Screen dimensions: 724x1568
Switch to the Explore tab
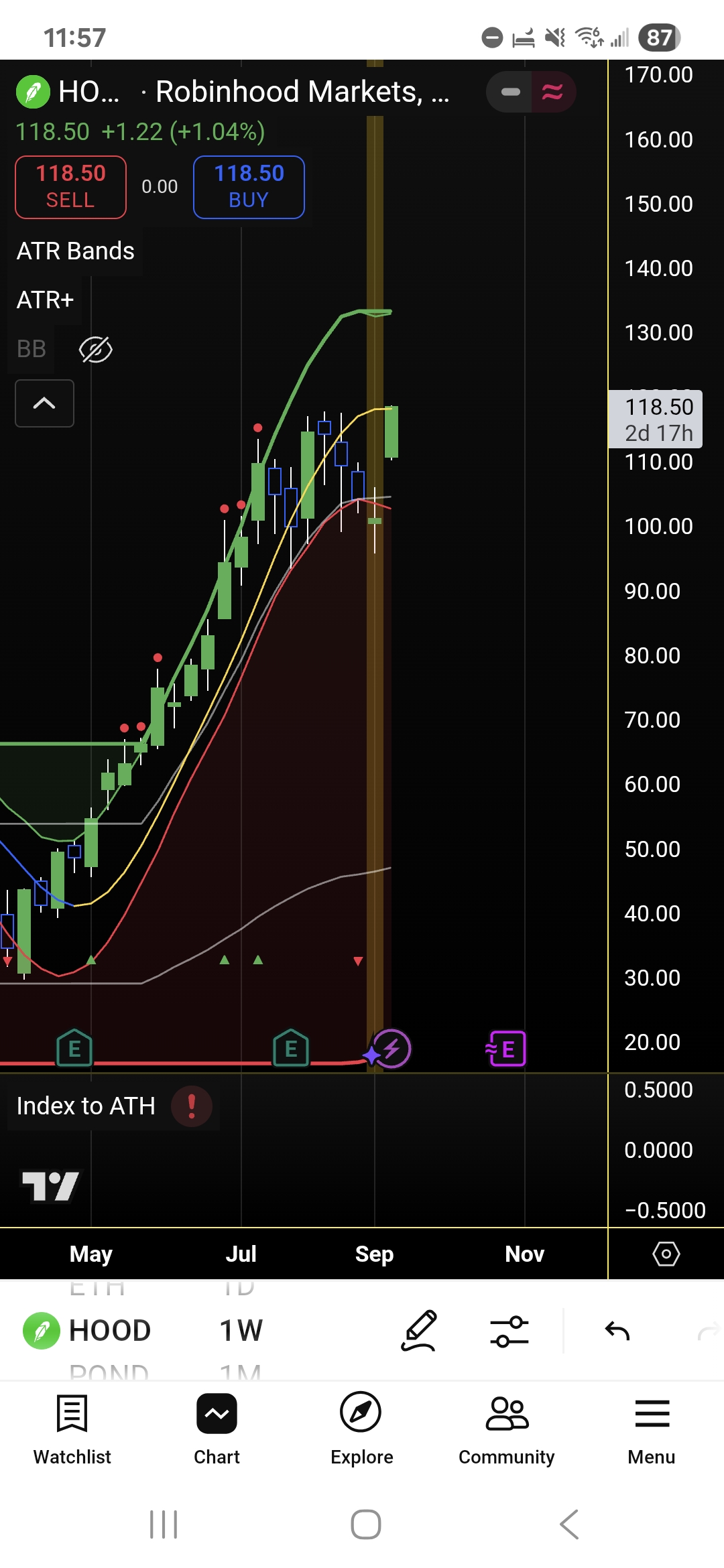[x=361, y=1430]
